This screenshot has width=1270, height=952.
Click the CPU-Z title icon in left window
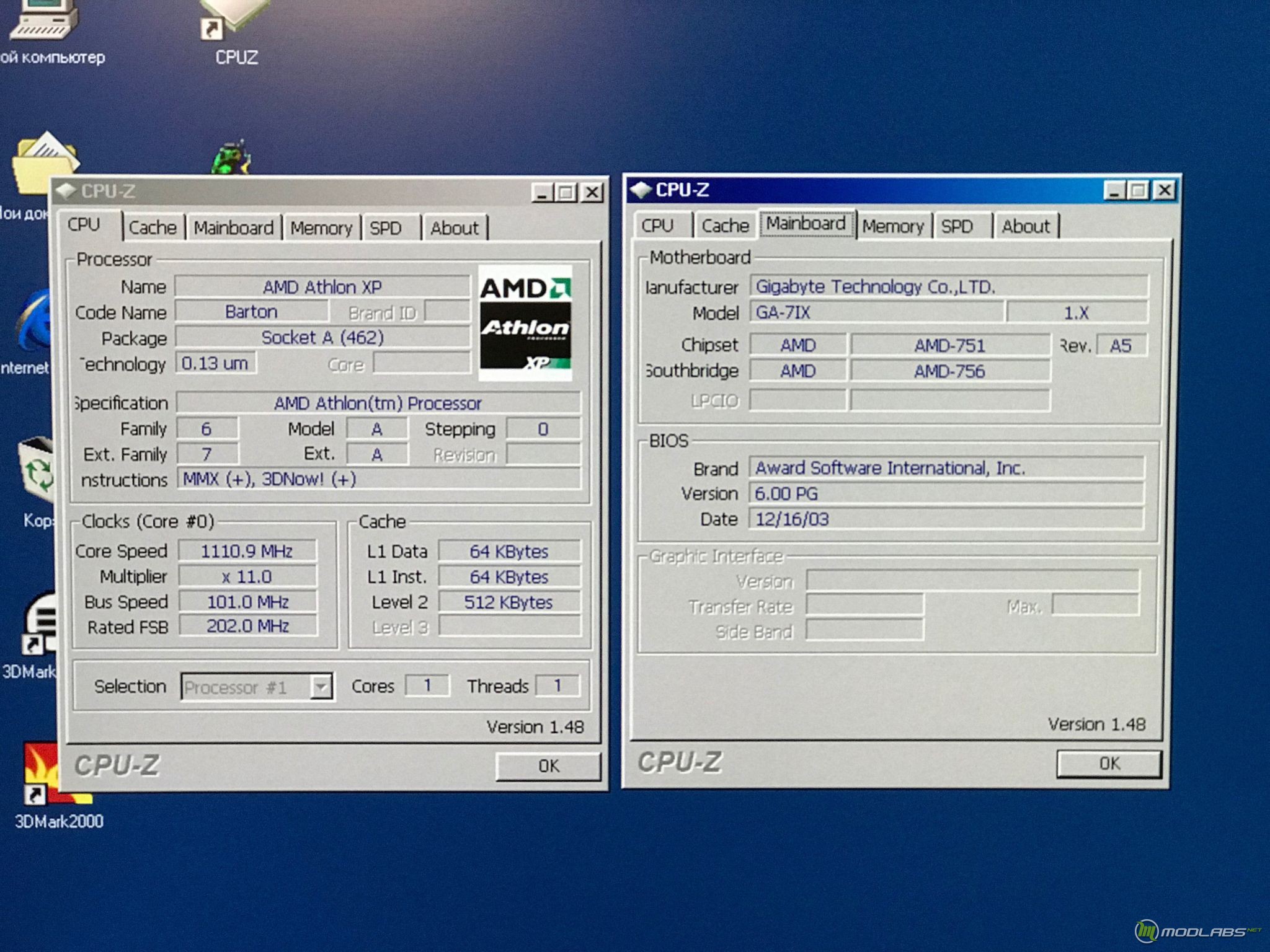66,192
